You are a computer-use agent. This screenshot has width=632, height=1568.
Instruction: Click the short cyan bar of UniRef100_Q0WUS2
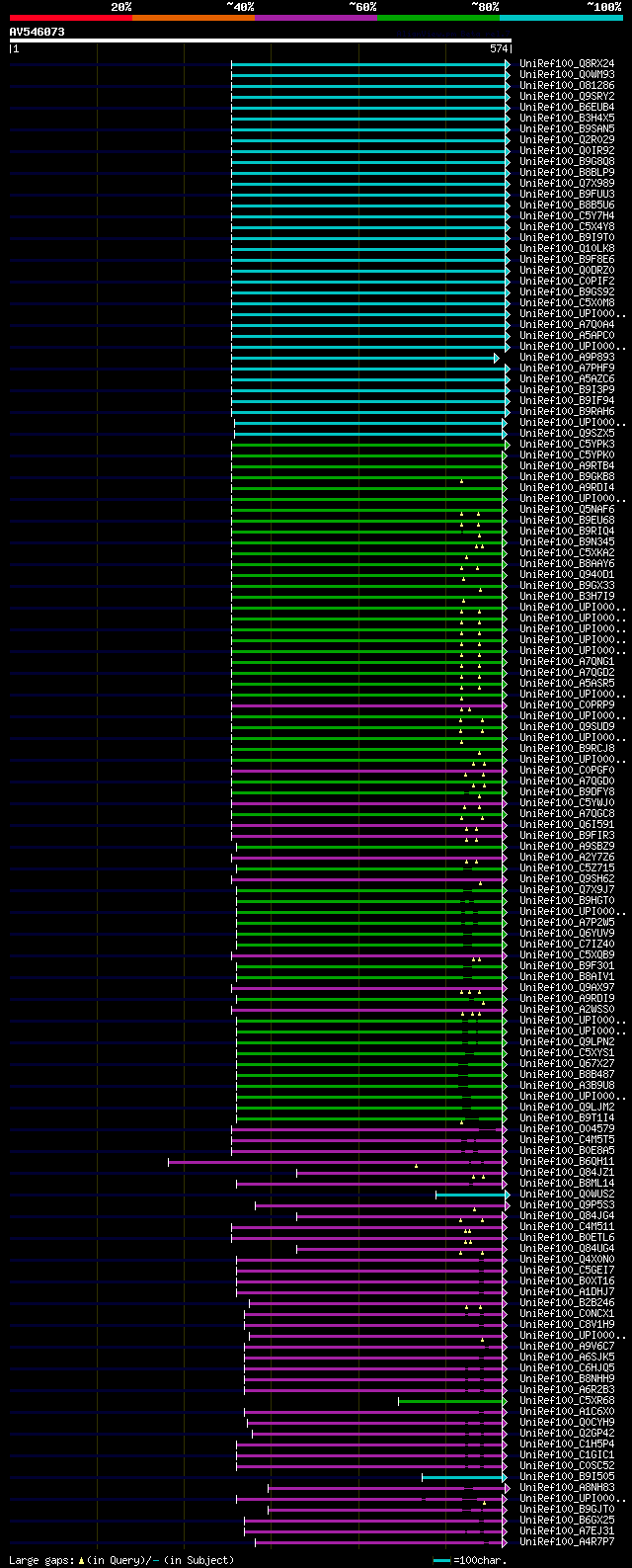[x=471, y=1195]
